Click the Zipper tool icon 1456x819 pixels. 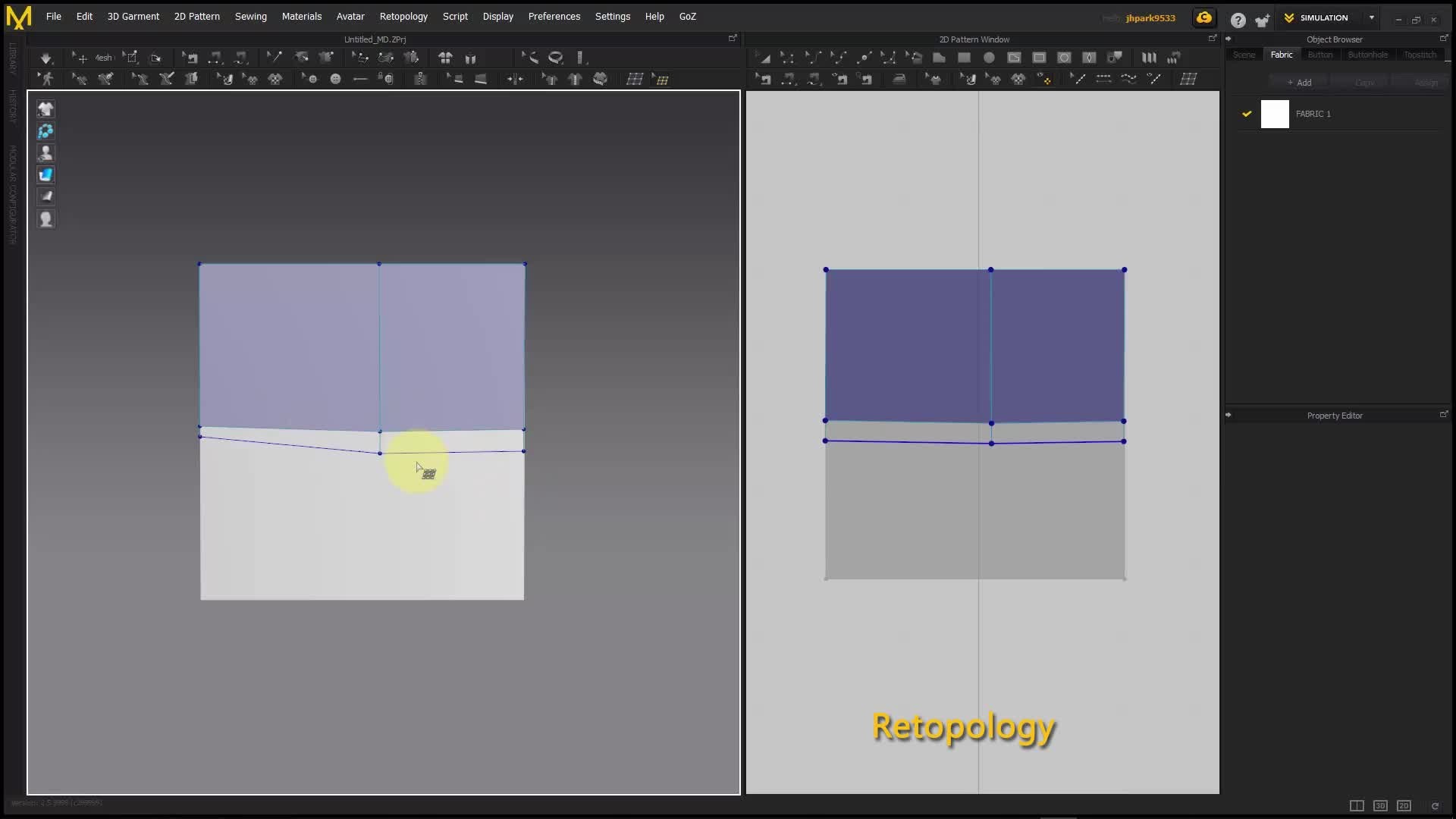click(x=421, y=79)
